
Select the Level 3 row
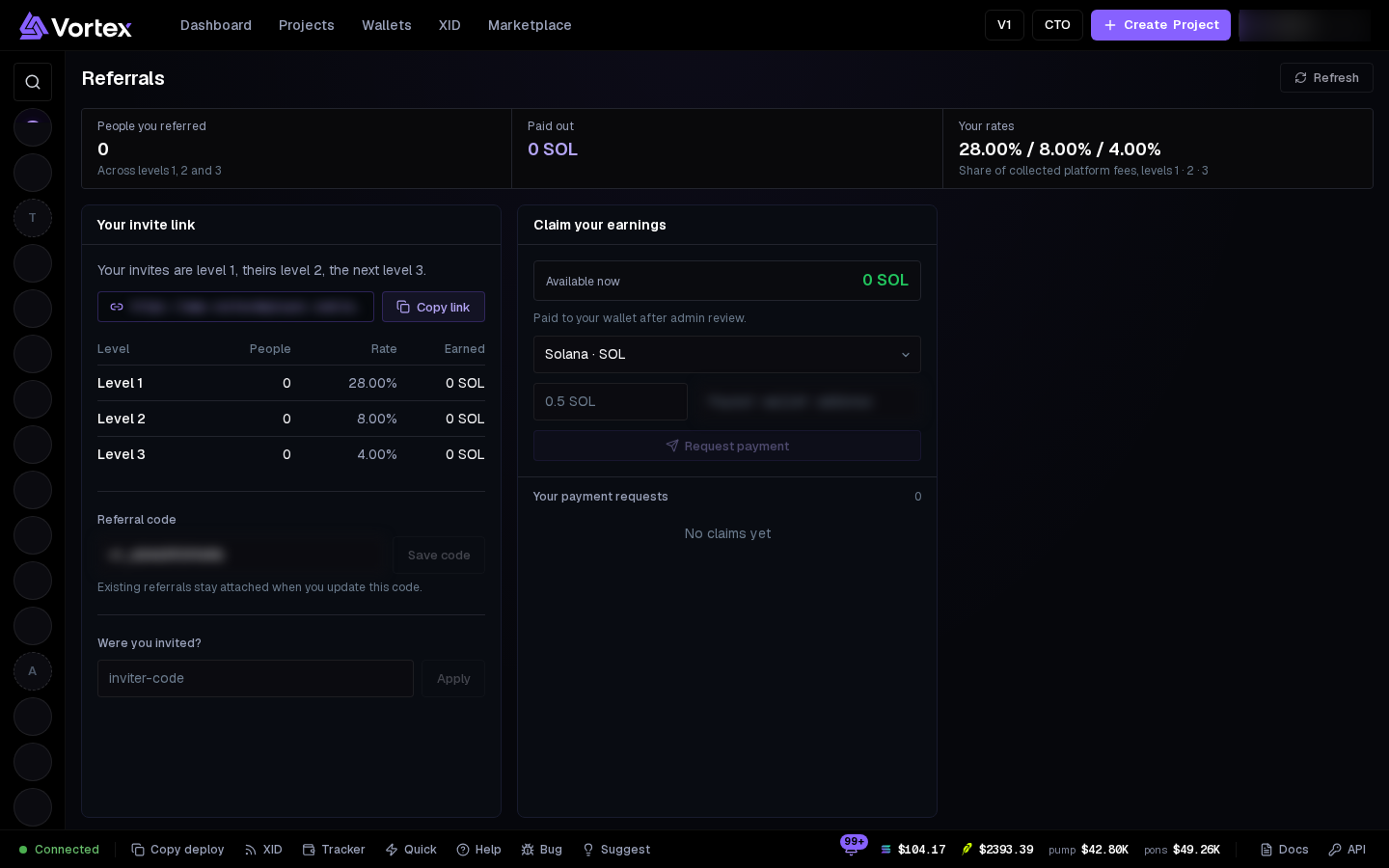click(291, 454)
